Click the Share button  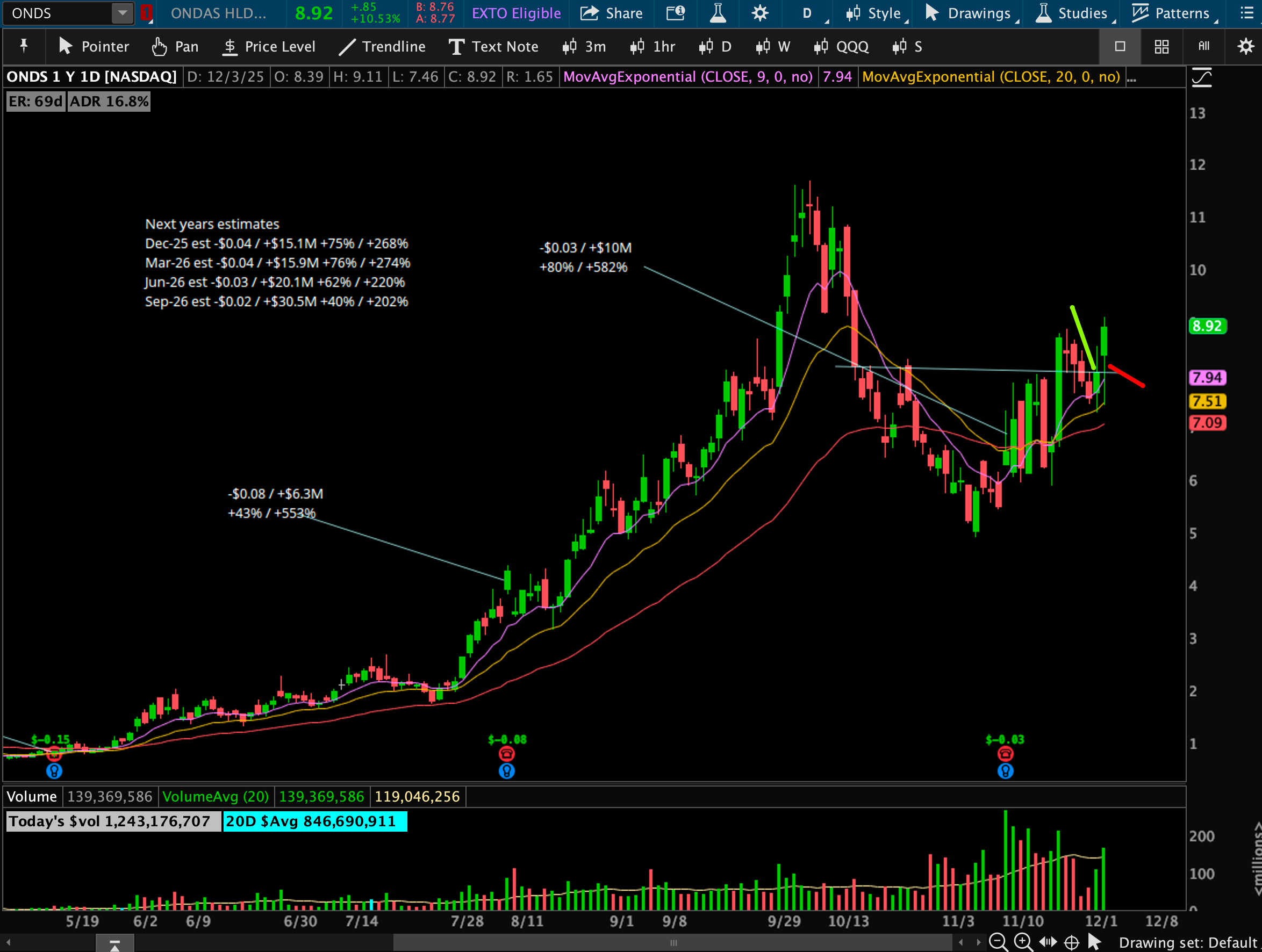(x=611, y=13)
